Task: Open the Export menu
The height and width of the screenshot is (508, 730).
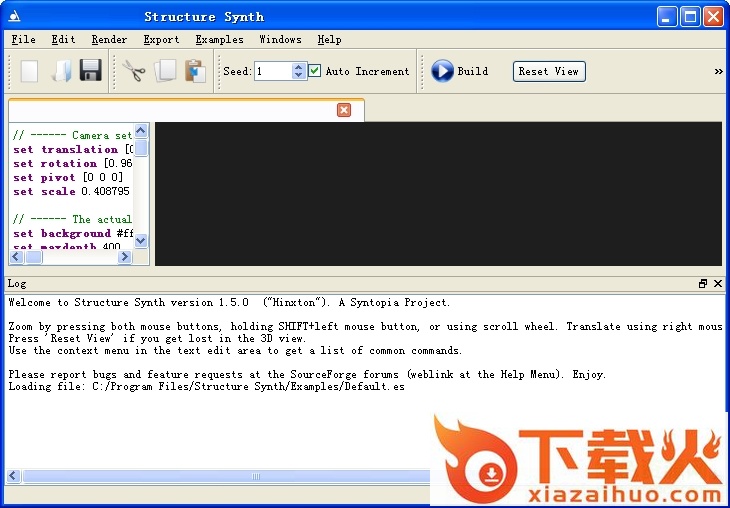Action: tap(161, 40)
